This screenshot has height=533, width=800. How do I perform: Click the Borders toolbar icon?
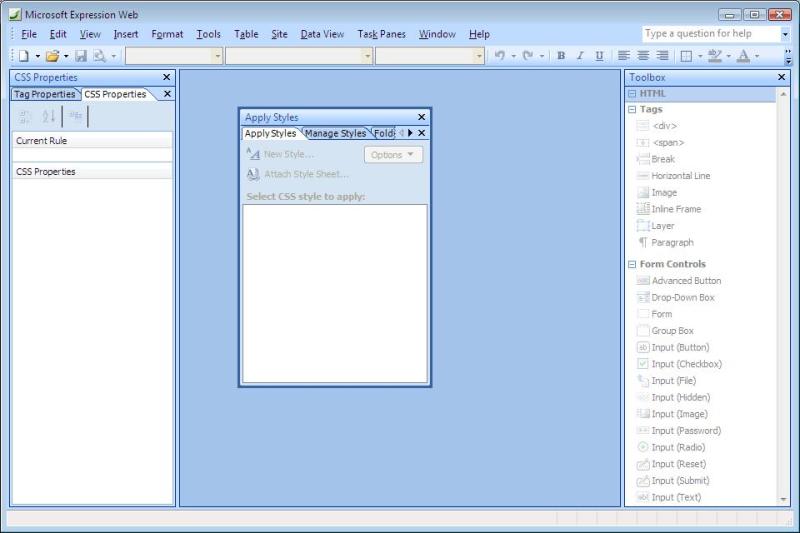[687, 56]
